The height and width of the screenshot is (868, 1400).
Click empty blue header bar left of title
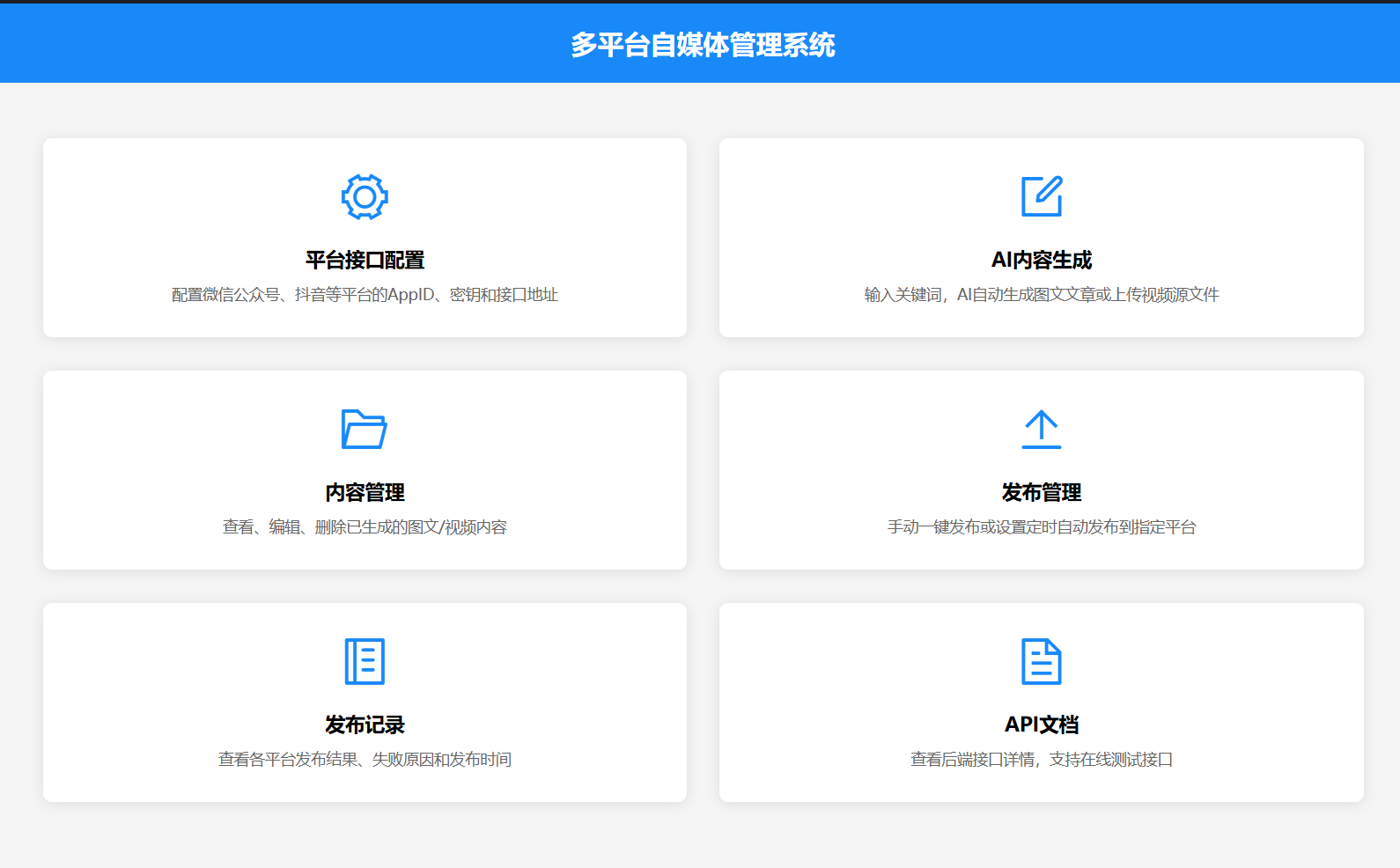pyautogui.click(x=264, y=44)
